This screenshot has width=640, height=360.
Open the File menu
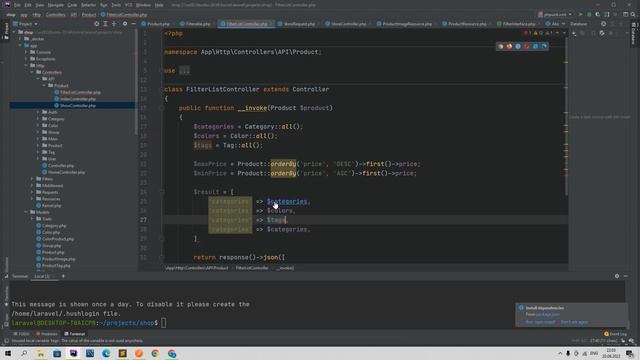click(17, 5)
